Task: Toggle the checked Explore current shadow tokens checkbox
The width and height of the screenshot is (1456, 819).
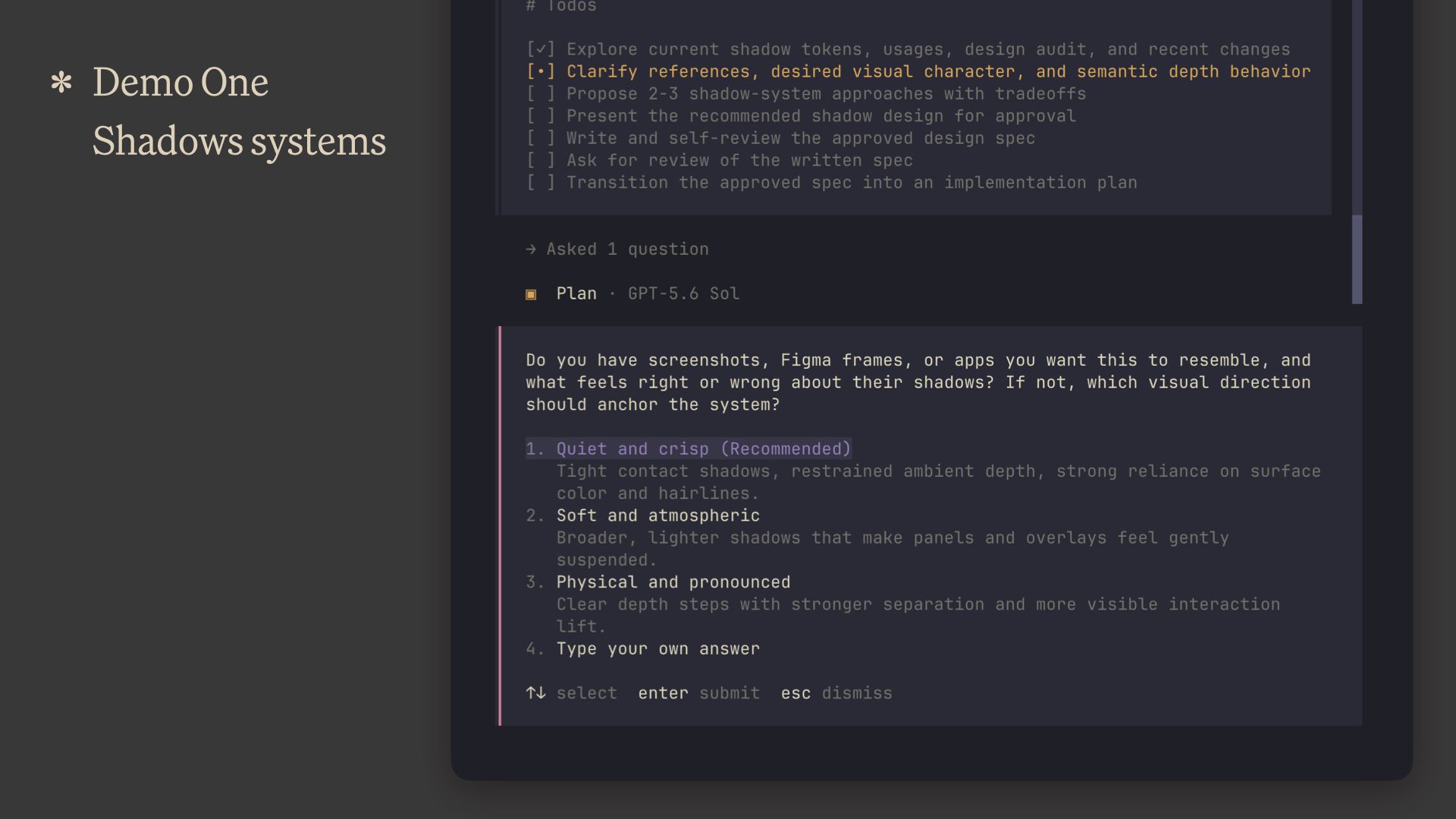Action: click(541, 50)
